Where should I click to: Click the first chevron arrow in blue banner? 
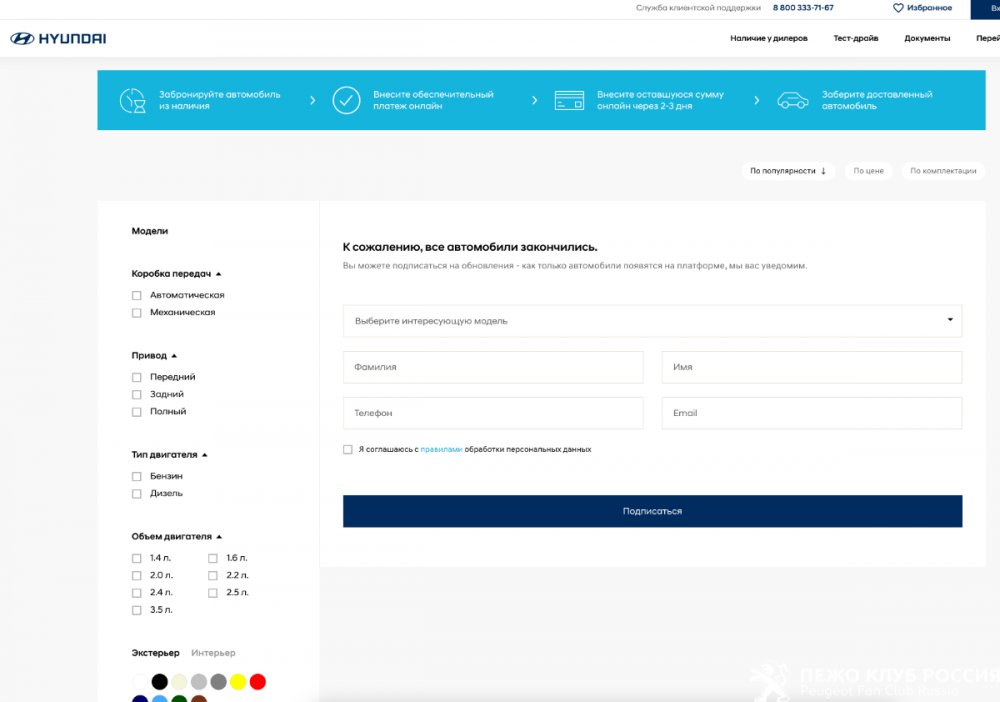[x=312, y=100]
